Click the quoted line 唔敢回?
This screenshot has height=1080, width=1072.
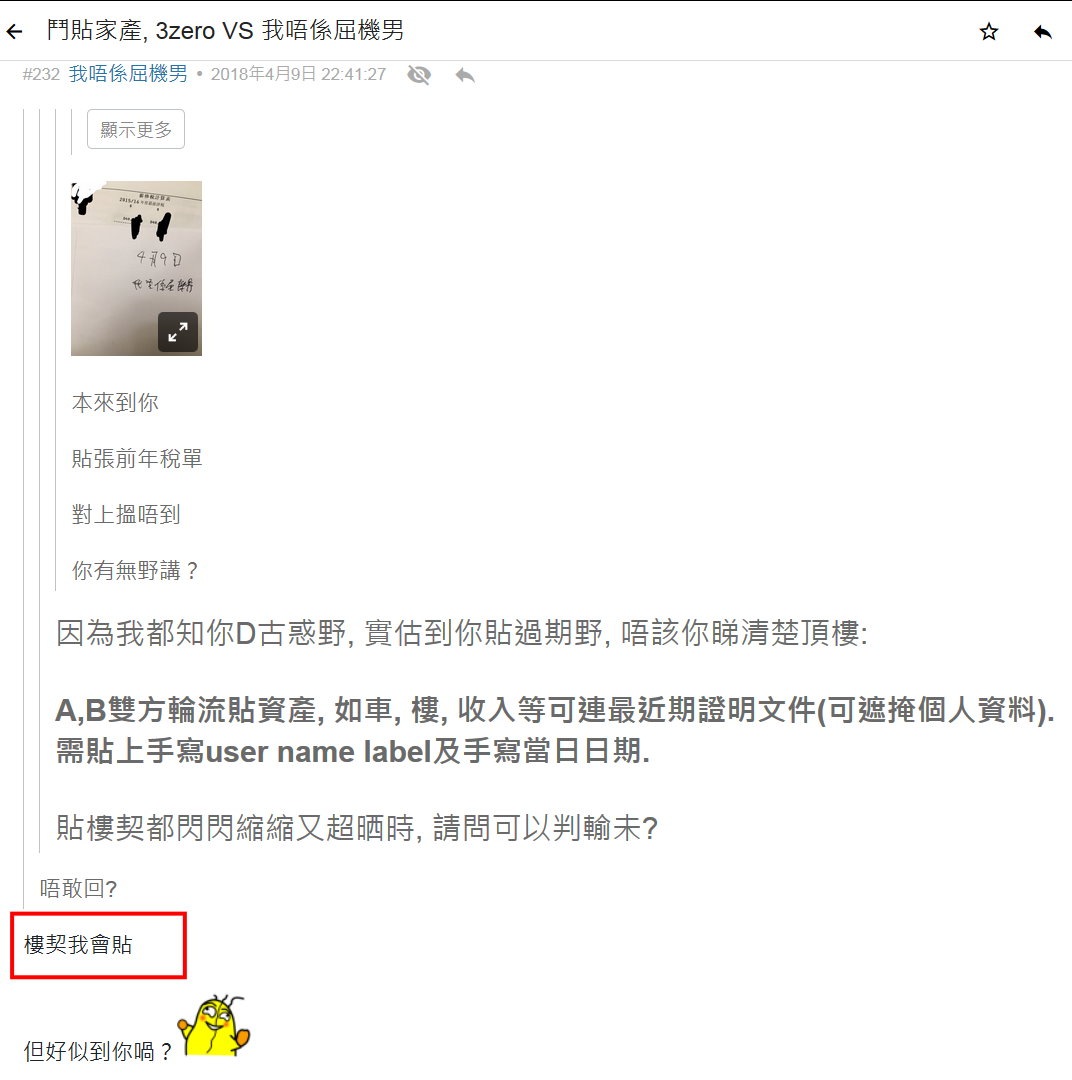[x=78, y=889]
